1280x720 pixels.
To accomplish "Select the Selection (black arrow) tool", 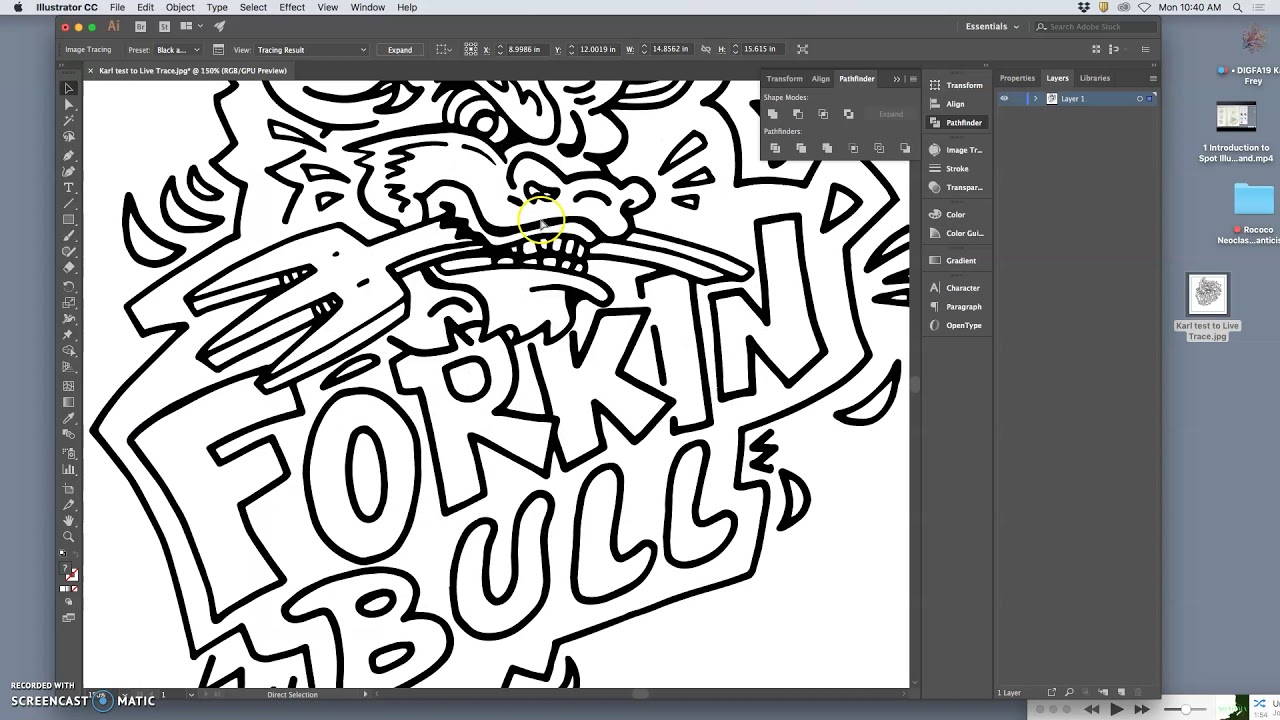I will click(x=69, y=88).
